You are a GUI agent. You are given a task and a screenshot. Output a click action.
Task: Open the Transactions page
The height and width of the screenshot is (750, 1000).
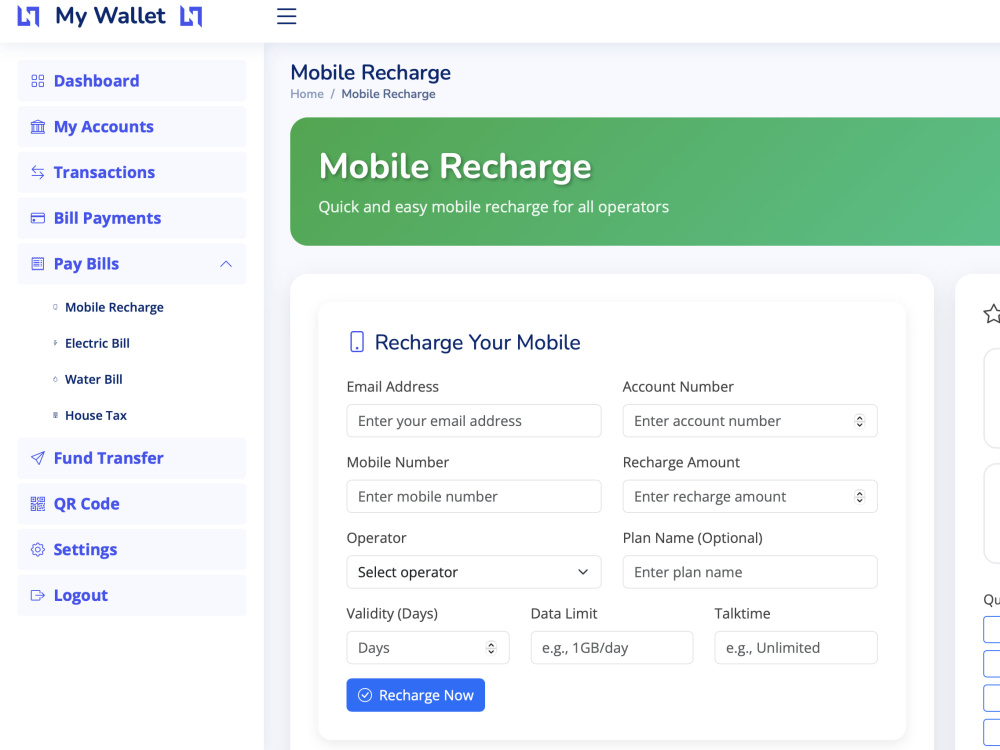132,172
